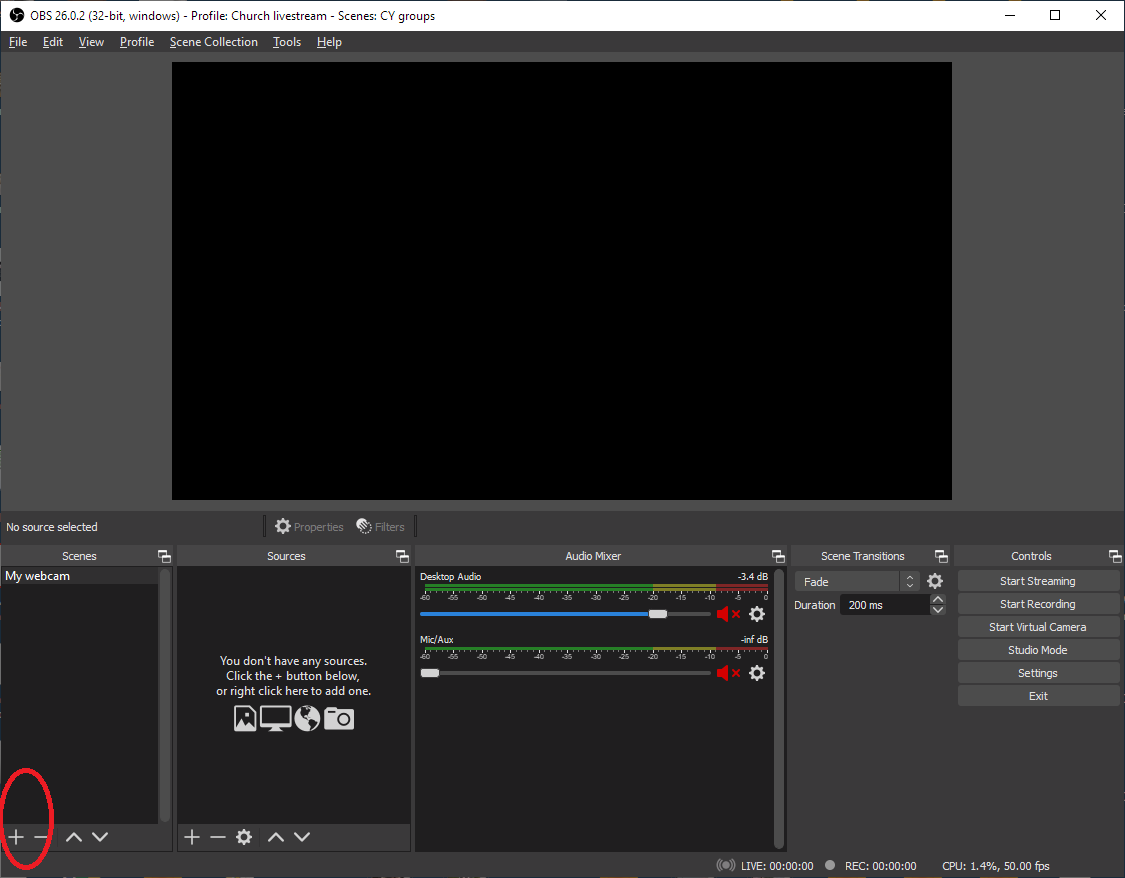Click the CPU 1.4%, 50.00 fps status
Image resolution: width=1125 pixels, height=878 pixels.
(996, 866)
